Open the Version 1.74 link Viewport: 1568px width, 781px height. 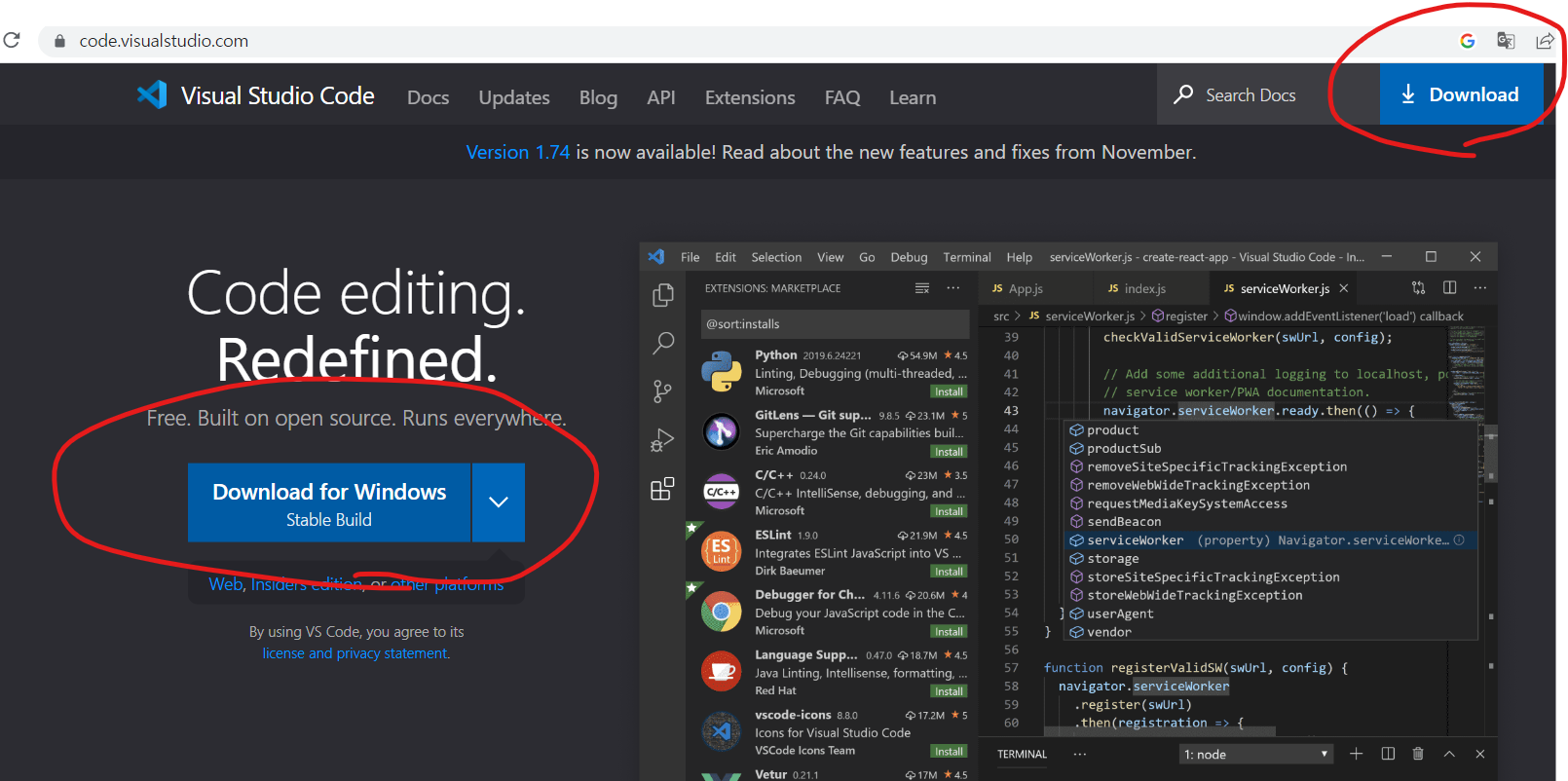tap(518, 152)
